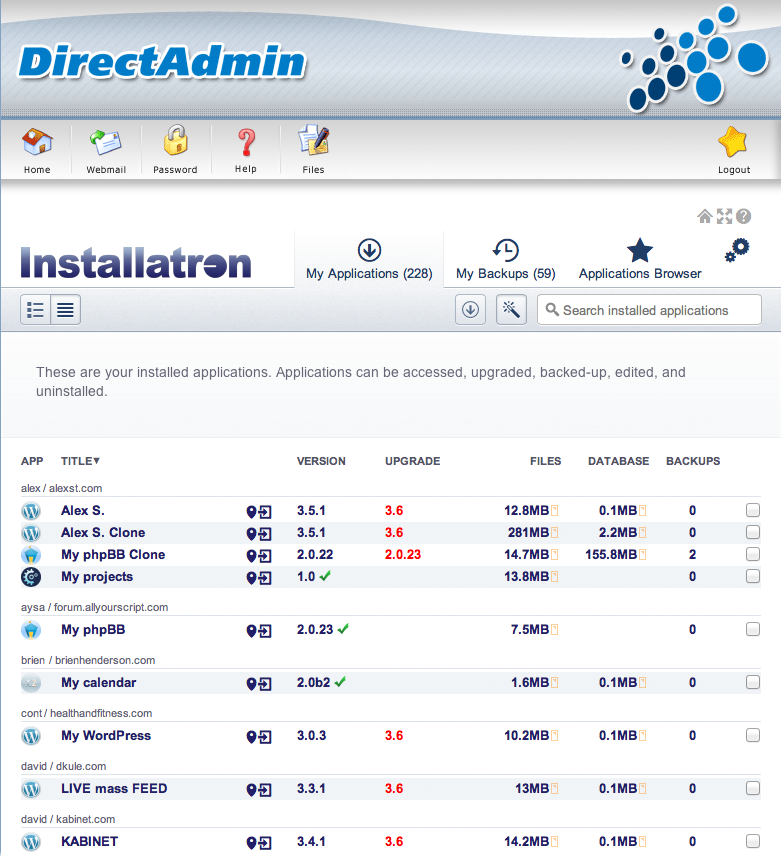Open the Files icon in toolbar
The width and height of the screenshot is (781, 856).
pos(314,140)
